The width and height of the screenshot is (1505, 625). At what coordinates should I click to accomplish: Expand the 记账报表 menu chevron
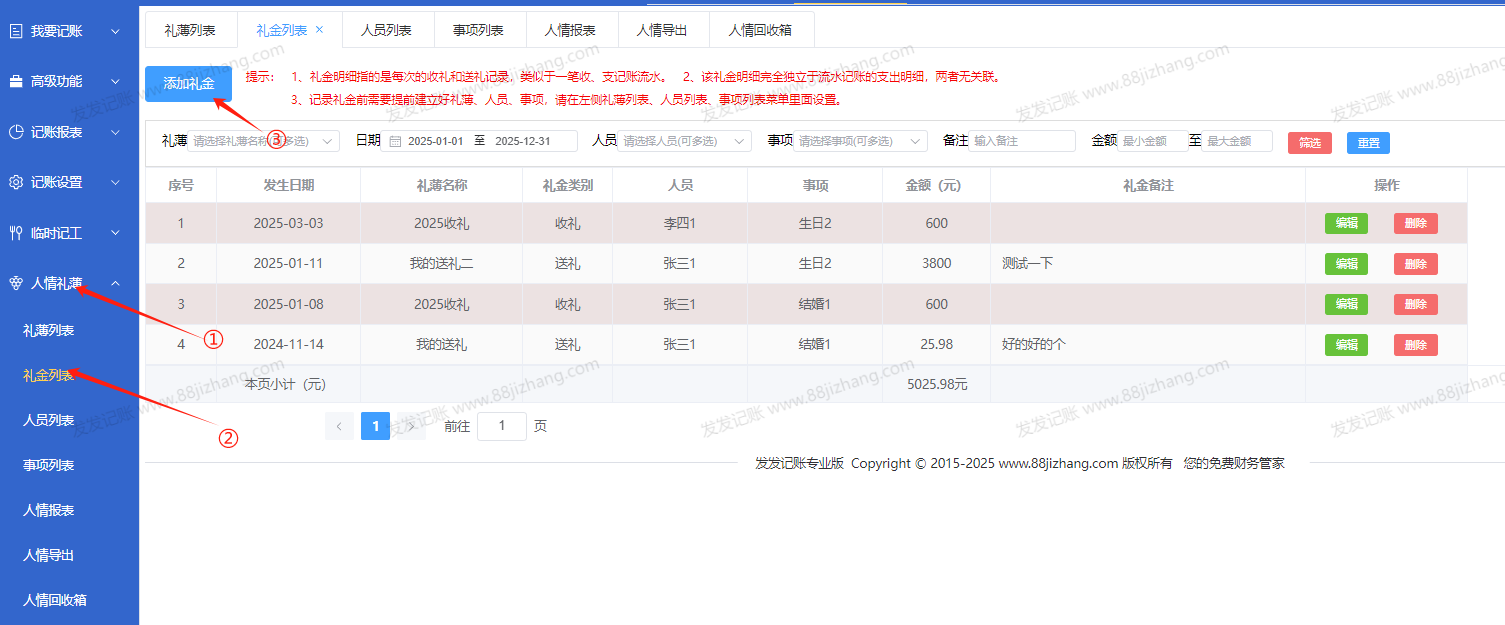tap(115, 132)
